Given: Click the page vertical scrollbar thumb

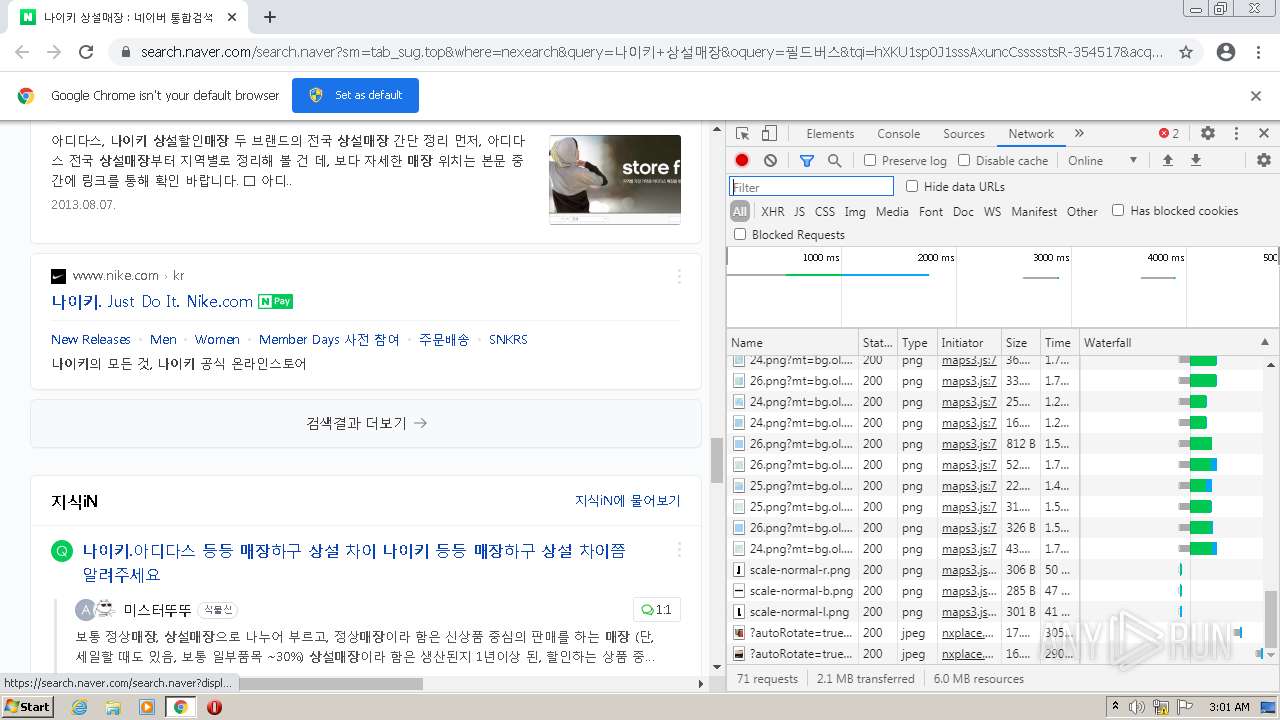Looking at the screenshot, I should click(x=716, y=460).
